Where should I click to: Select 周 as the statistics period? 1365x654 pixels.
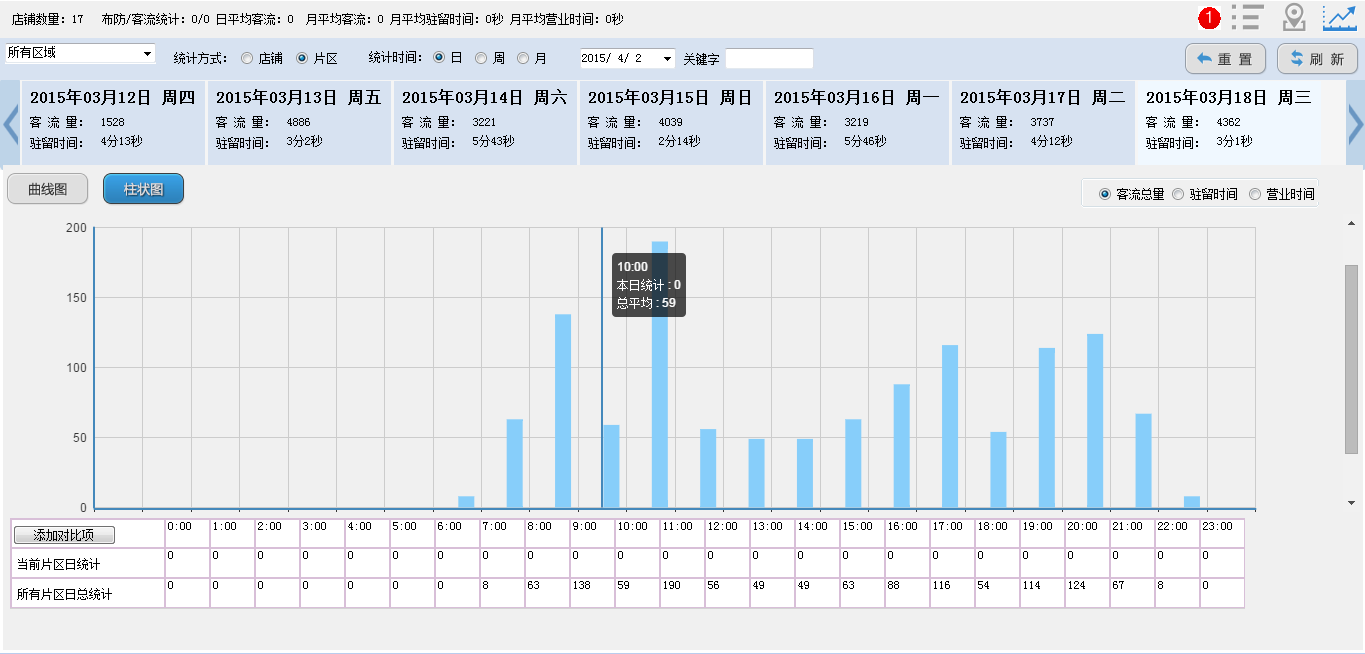click(x=481, y=59)
